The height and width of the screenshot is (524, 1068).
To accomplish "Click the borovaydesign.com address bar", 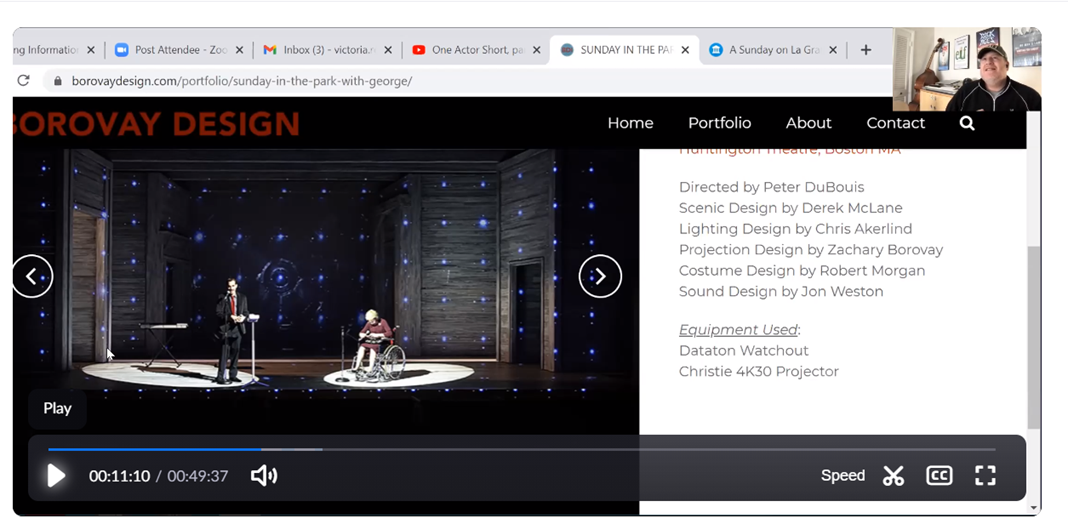I will pyautogui.click(x=467, y=81).
